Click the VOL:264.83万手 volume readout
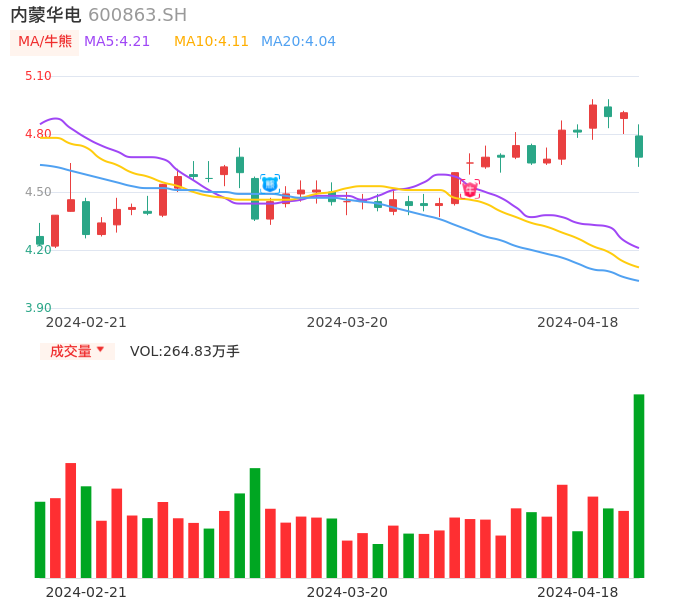 (x=185, y=351)
